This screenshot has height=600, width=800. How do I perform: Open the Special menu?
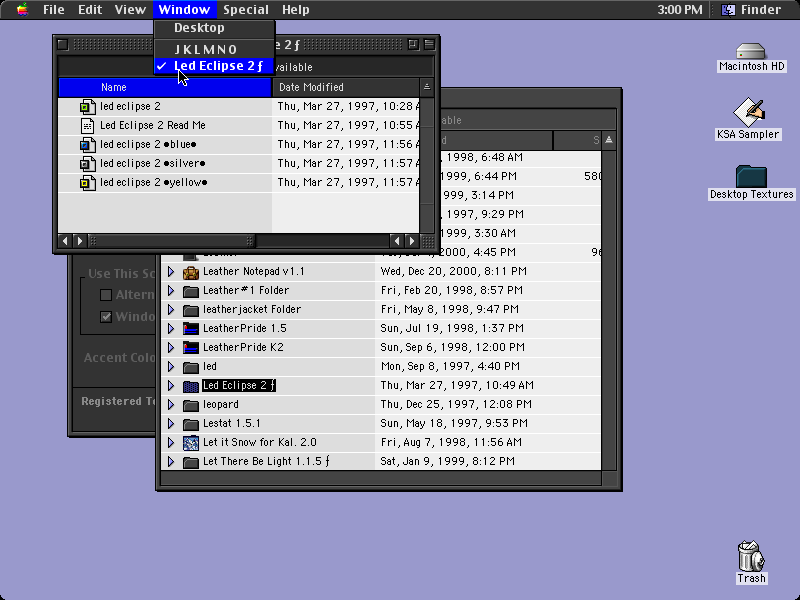(246, 10)
